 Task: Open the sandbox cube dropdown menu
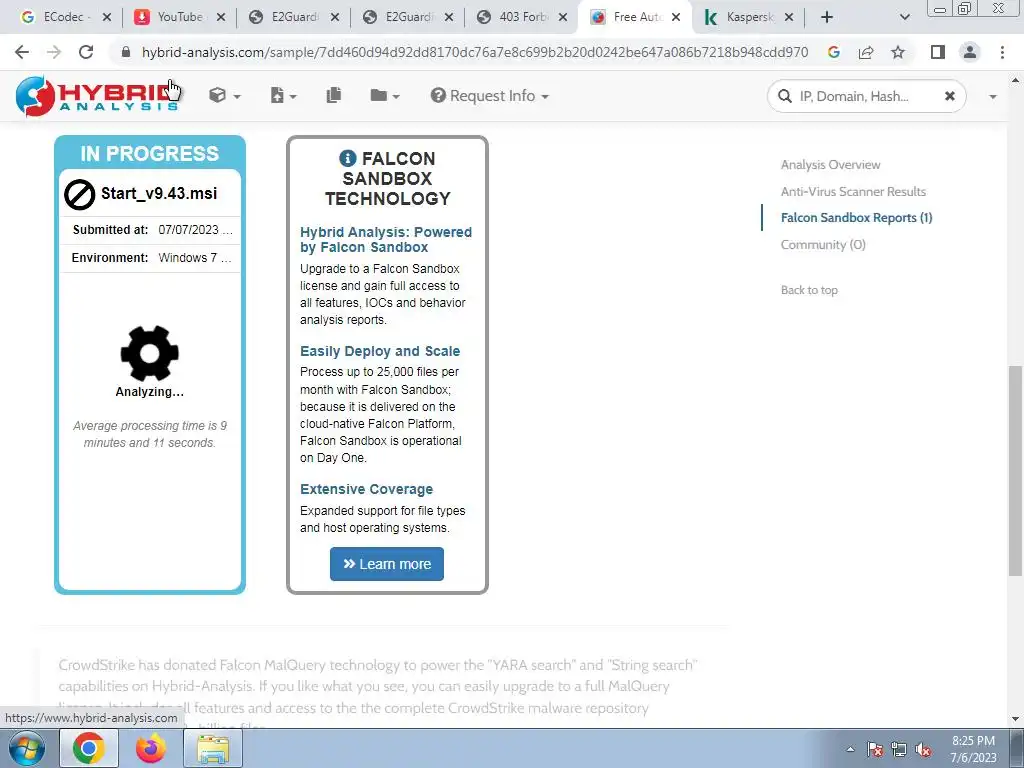[225, 96]
